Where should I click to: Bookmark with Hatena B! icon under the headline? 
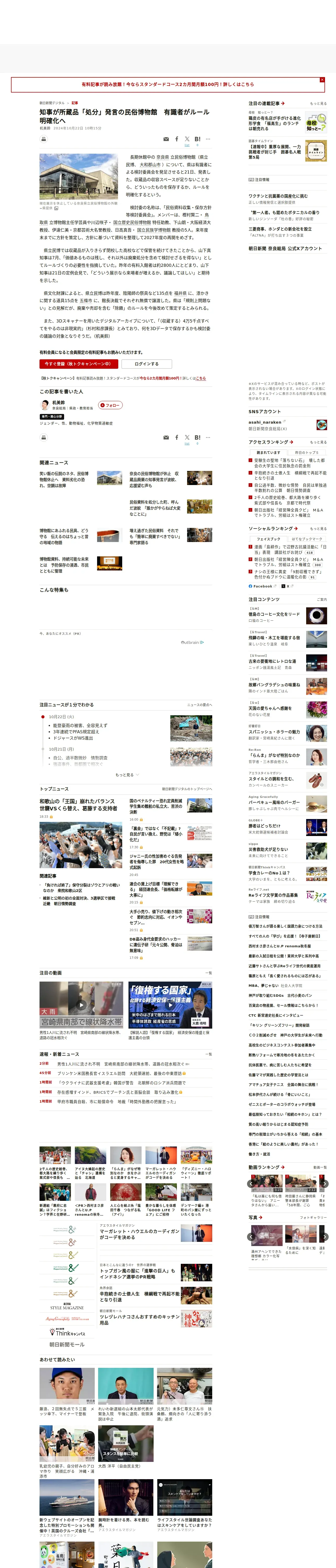point(198,139)
